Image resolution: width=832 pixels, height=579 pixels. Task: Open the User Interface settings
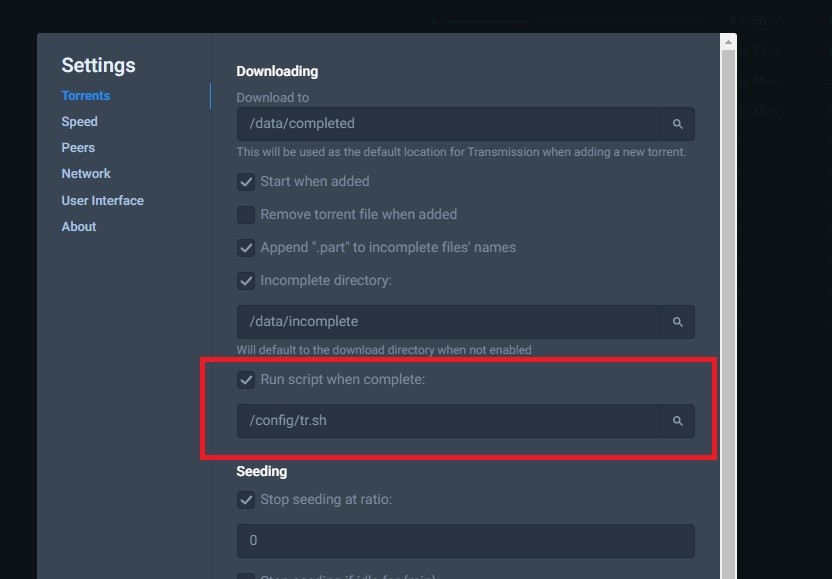click(x=102, y=201)
